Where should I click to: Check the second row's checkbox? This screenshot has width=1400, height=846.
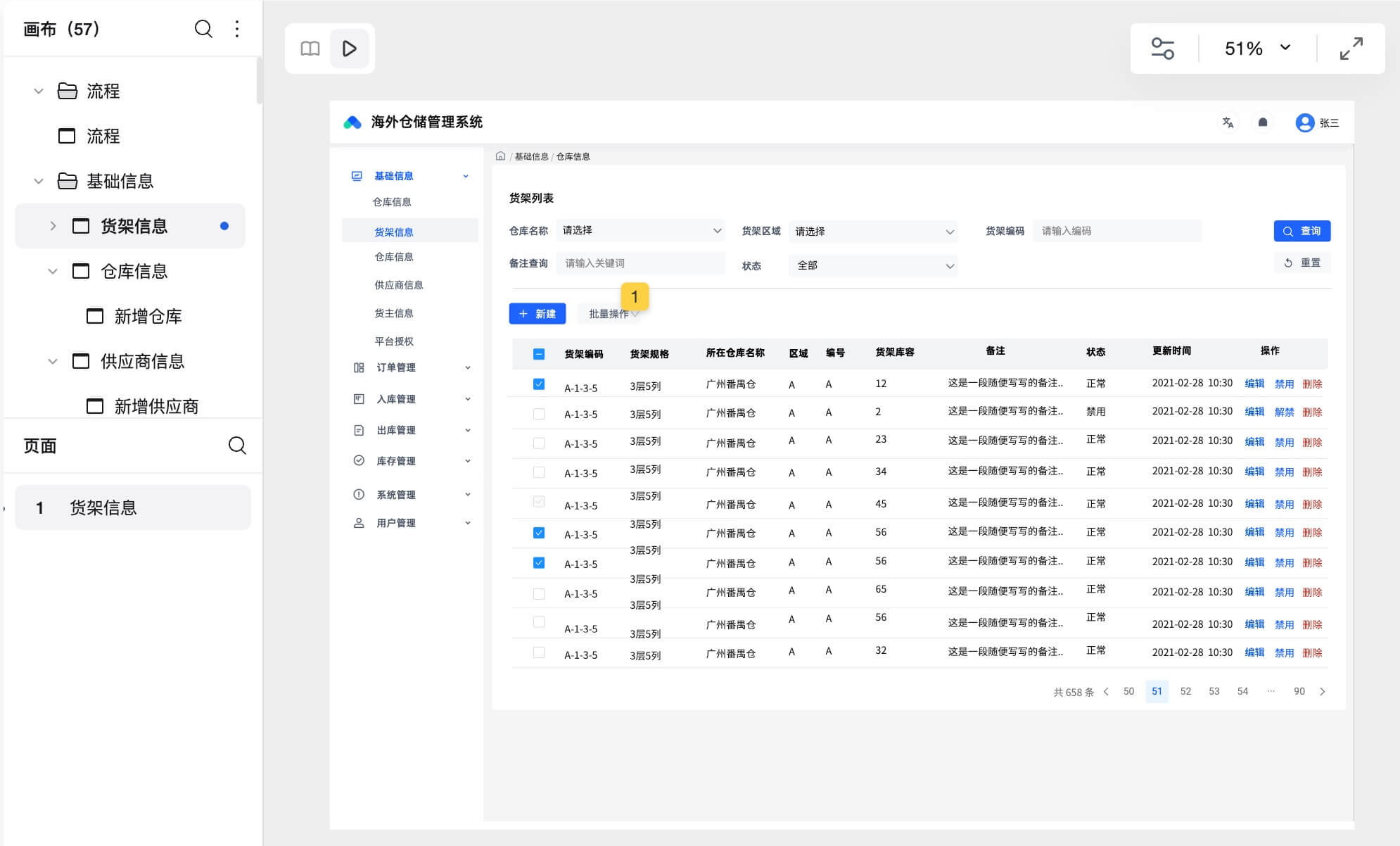539,414
